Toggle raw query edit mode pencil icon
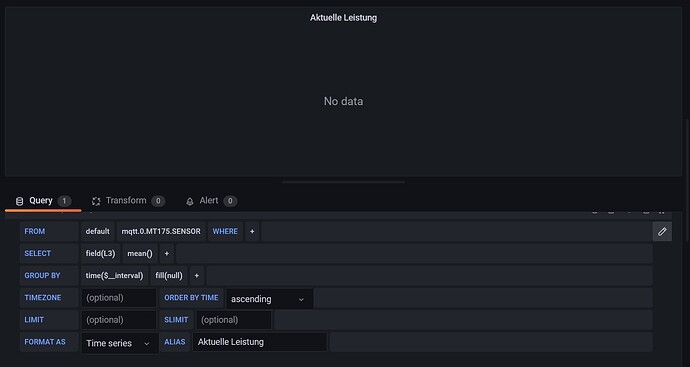690x367 pixels. [662, 231]
